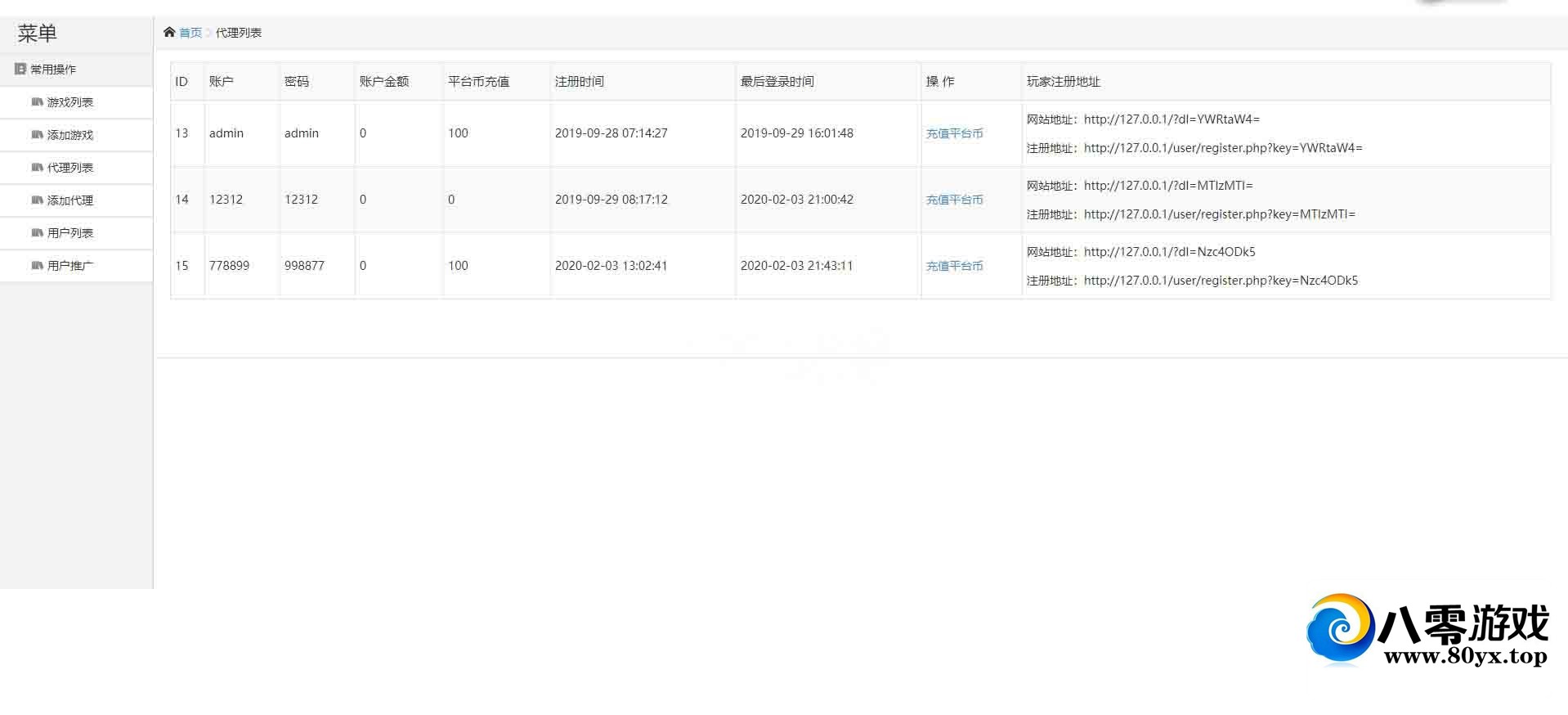
Task: Open the 游戏列表 menu item
Action: click(x=70, y=102)
